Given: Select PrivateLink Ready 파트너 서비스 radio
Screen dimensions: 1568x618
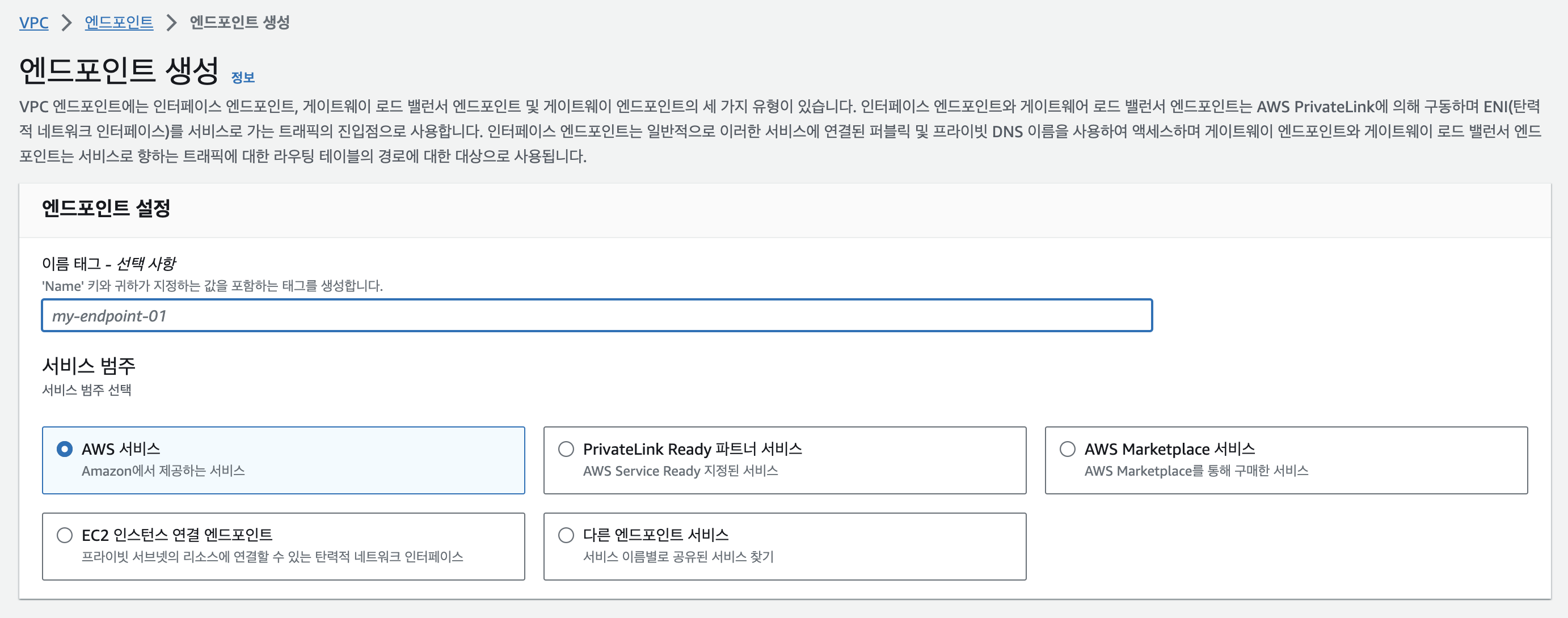Looking at the screenshot, I should [x=566, y=449].
